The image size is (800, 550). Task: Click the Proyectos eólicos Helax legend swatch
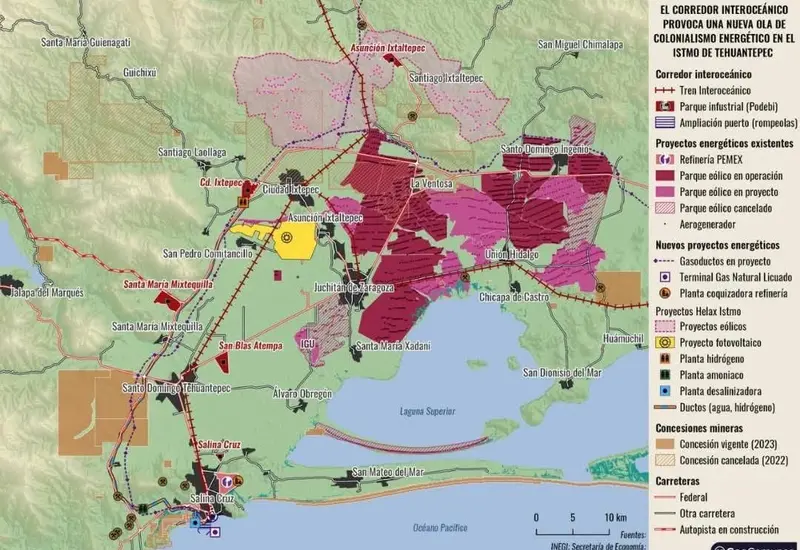pos(665,327)
